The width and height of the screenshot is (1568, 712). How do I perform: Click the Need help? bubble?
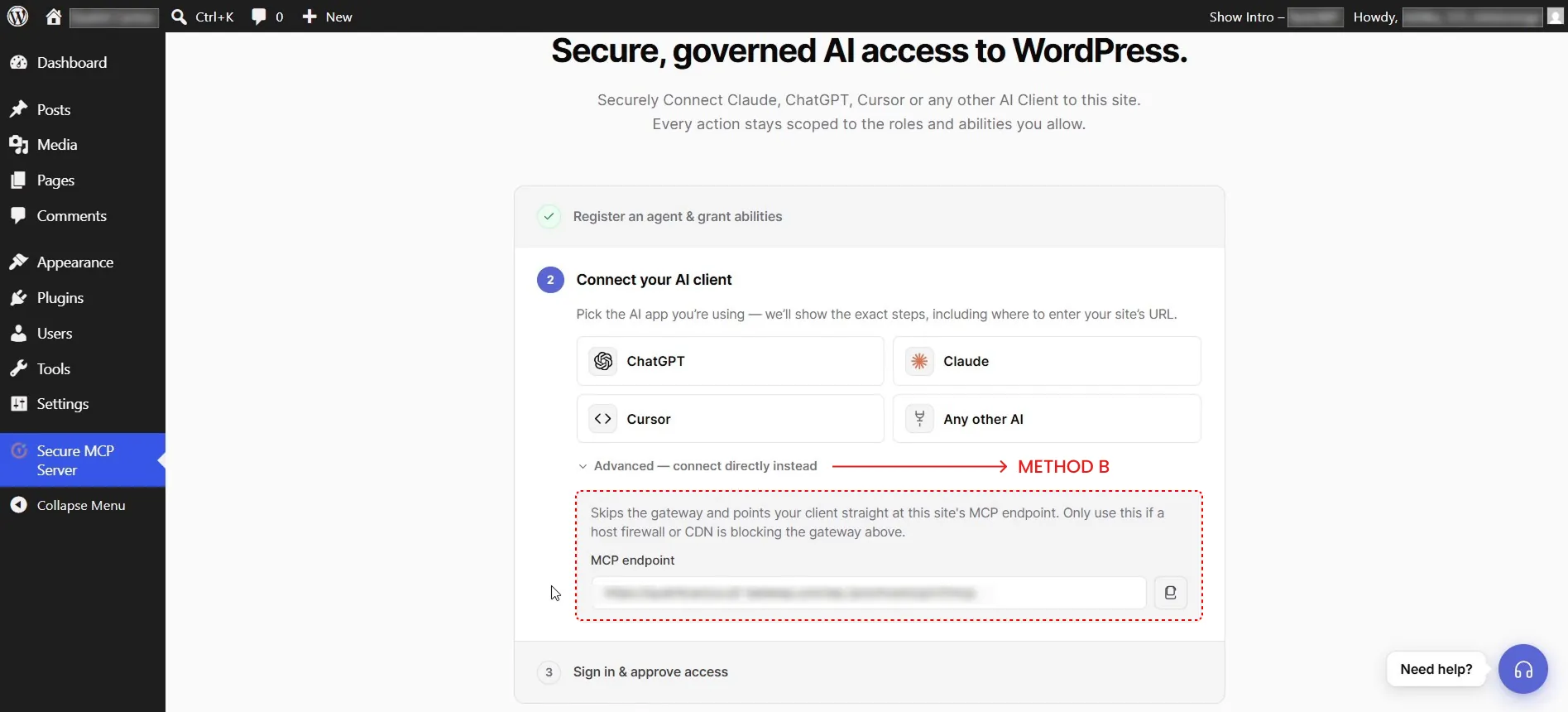click(1436, 669)
